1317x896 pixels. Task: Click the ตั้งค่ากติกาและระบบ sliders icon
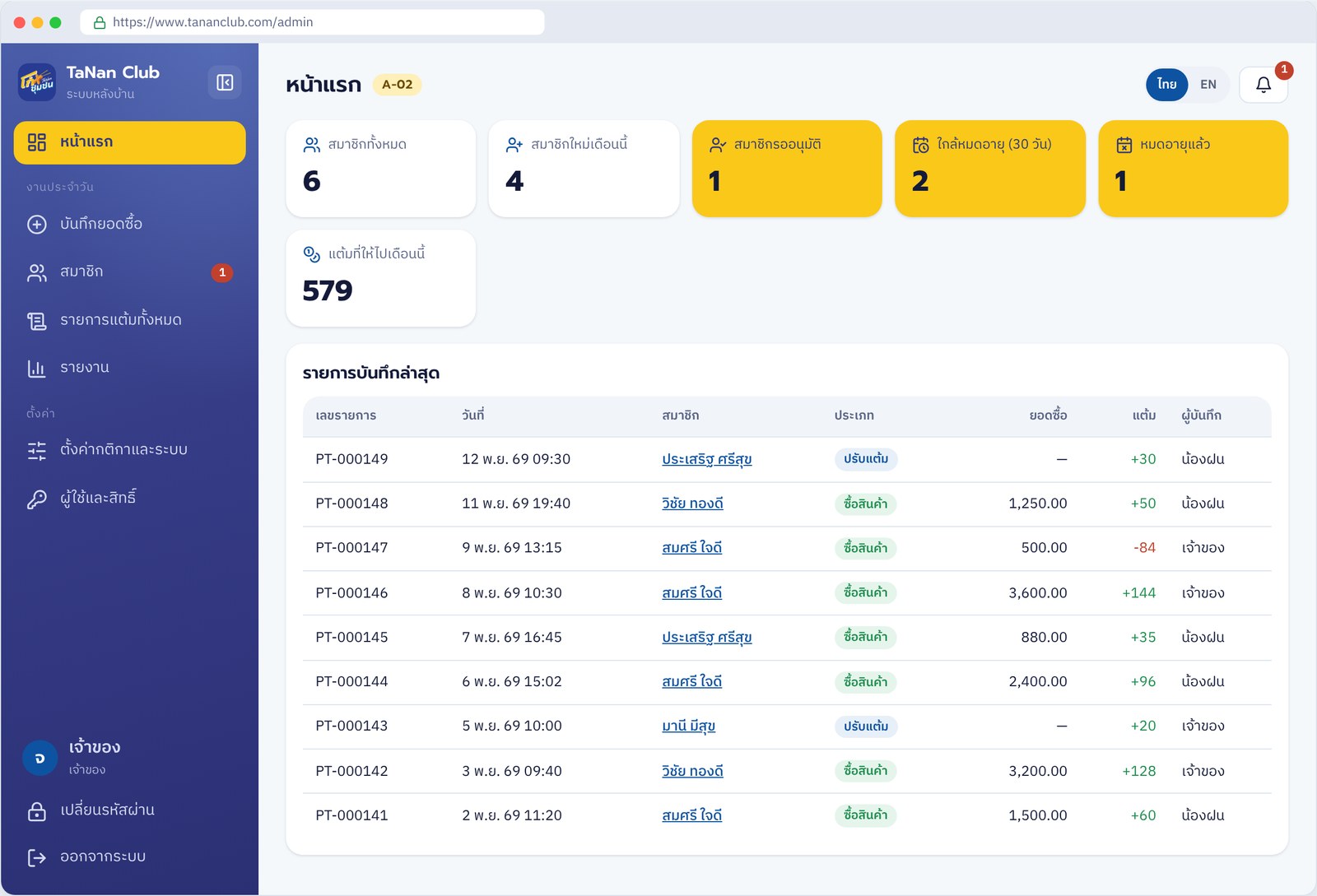[37, 450]
